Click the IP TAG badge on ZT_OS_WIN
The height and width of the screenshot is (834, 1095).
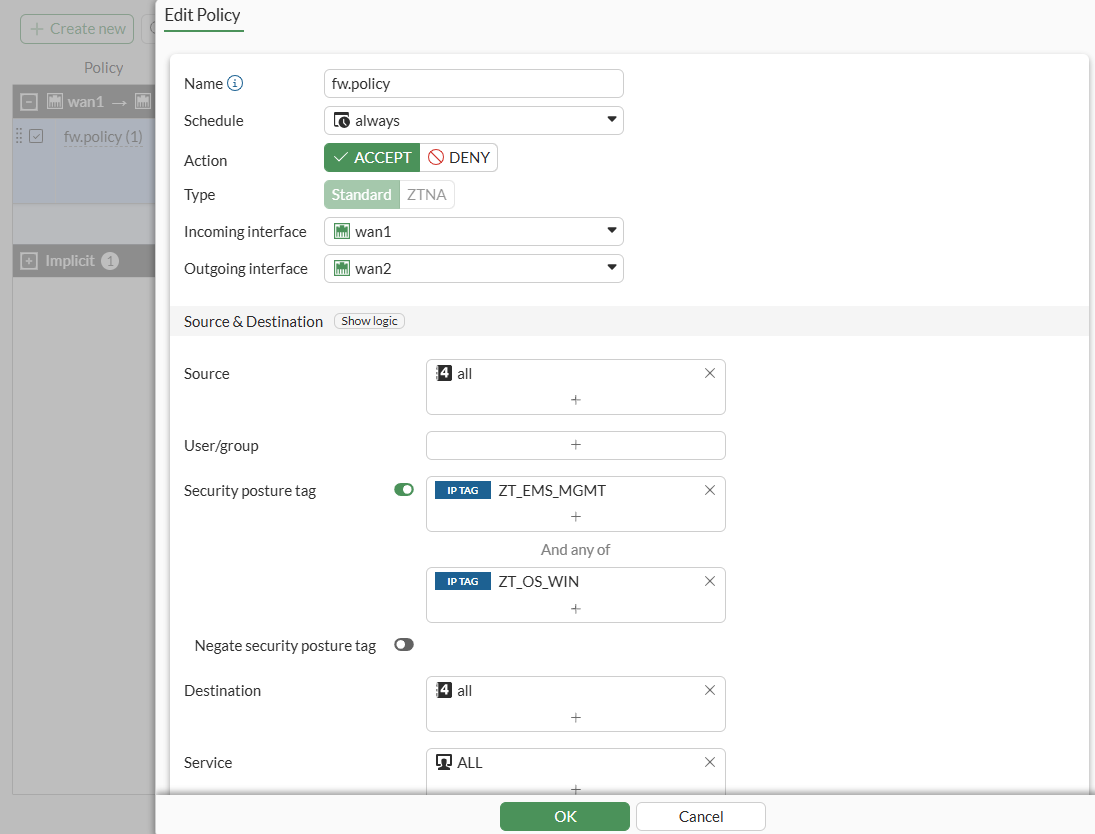click(462, 580)
